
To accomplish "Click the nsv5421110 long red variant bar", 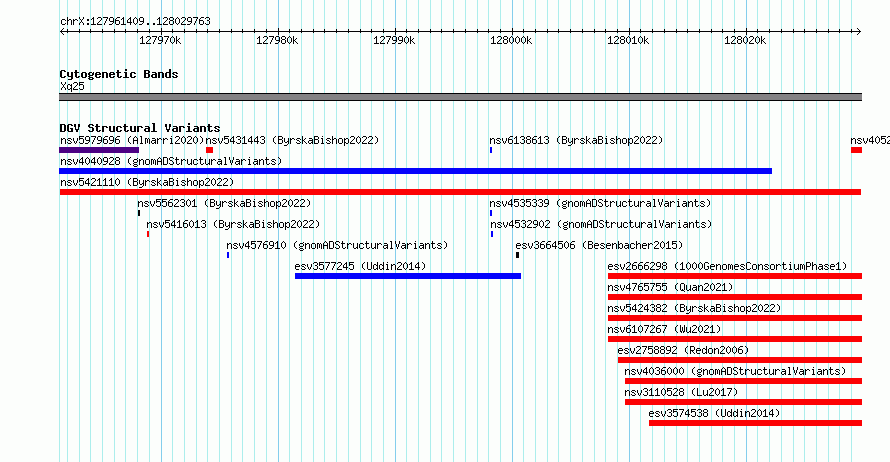I will point(460,192).
